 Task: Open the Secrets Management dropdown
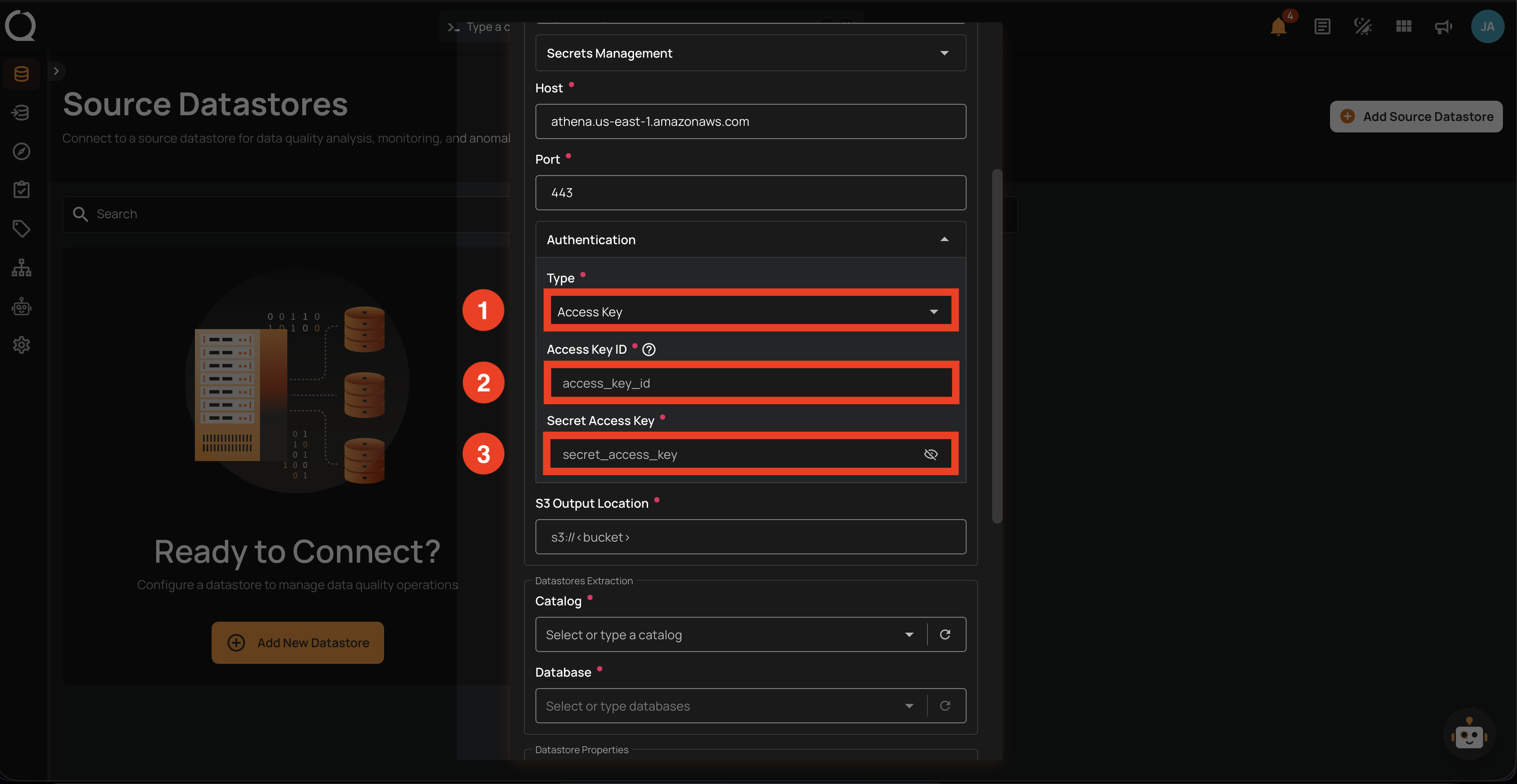[x=751, y=53]
